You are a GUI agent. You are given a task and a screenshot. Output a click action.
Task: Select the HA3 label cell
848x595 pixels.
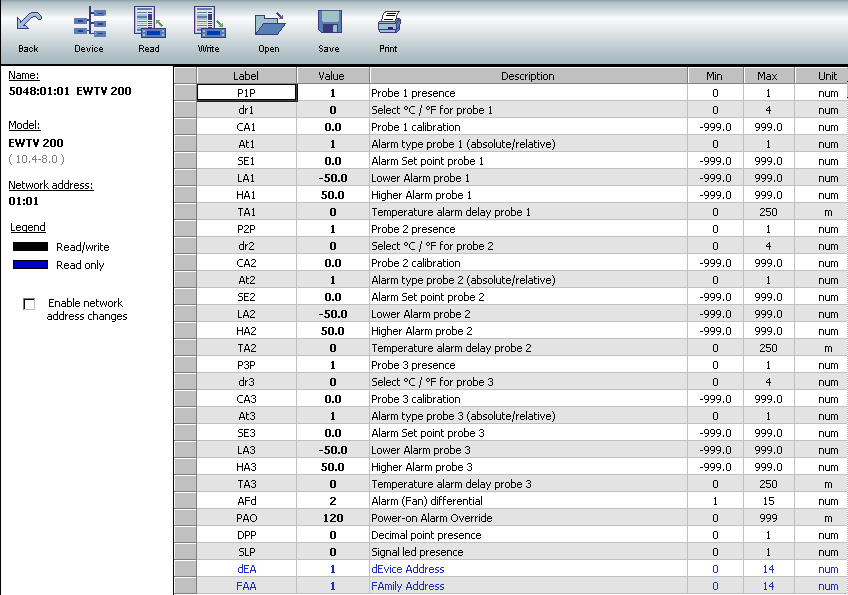pos(247,467)
